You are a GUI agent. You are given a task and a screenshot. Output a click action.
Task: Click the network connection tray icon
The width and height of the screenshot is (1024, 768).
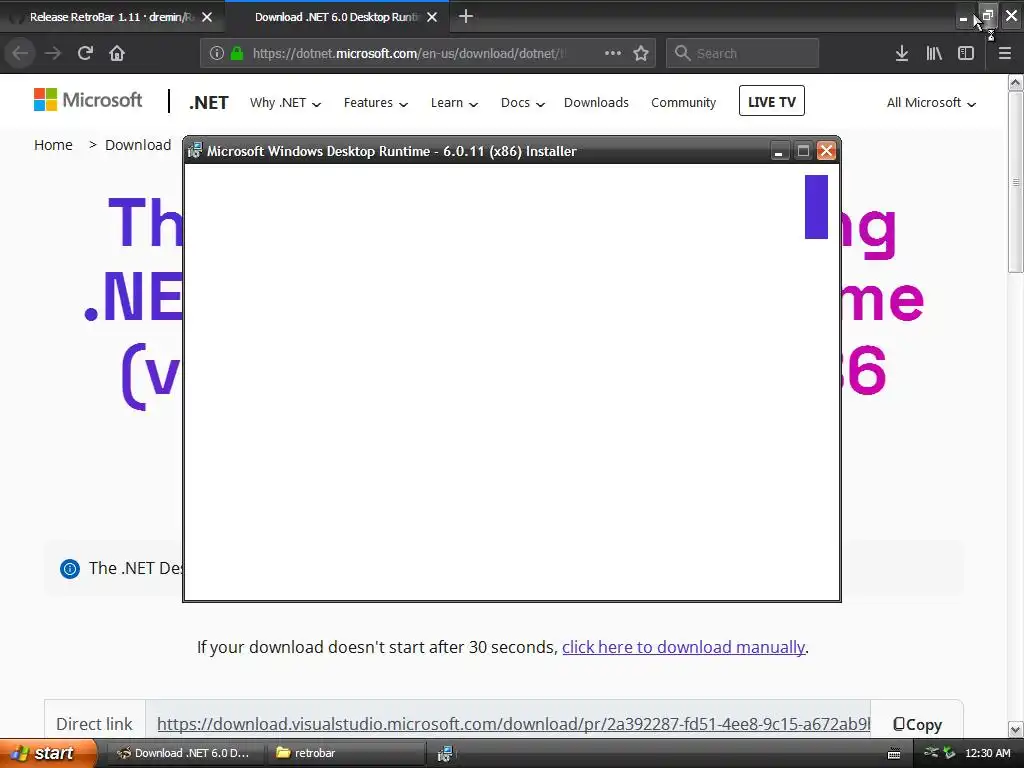coord(931,752)
